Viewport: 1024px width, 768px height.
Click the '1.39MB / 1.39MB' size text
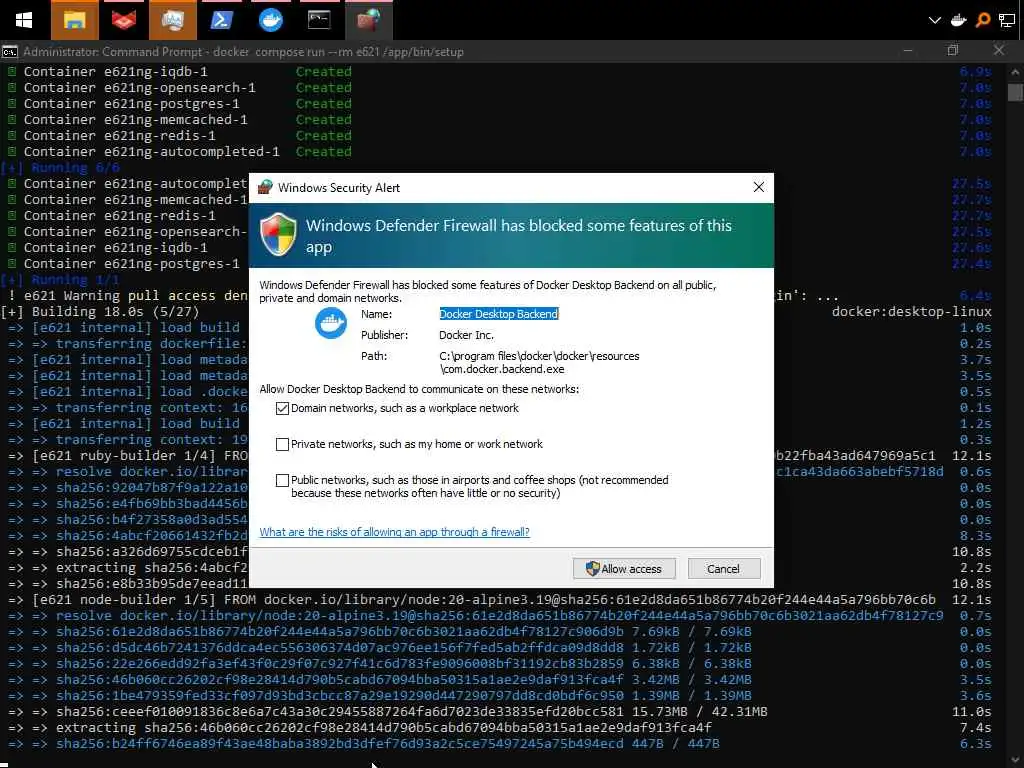[691, 696]
